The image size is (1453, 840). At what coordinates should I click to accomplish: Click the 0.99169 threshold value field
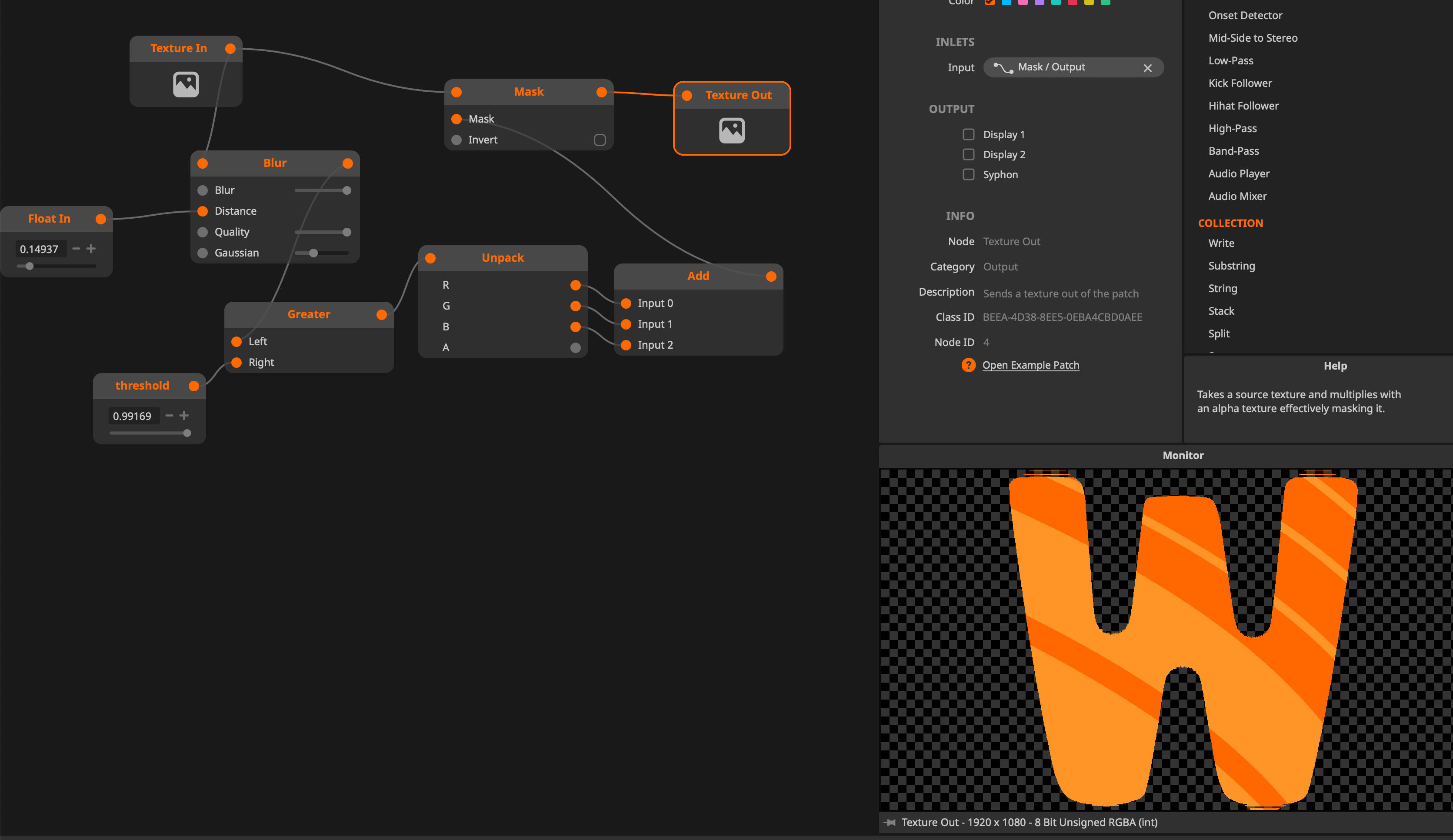pyautogui.click(x=132, y=416)
